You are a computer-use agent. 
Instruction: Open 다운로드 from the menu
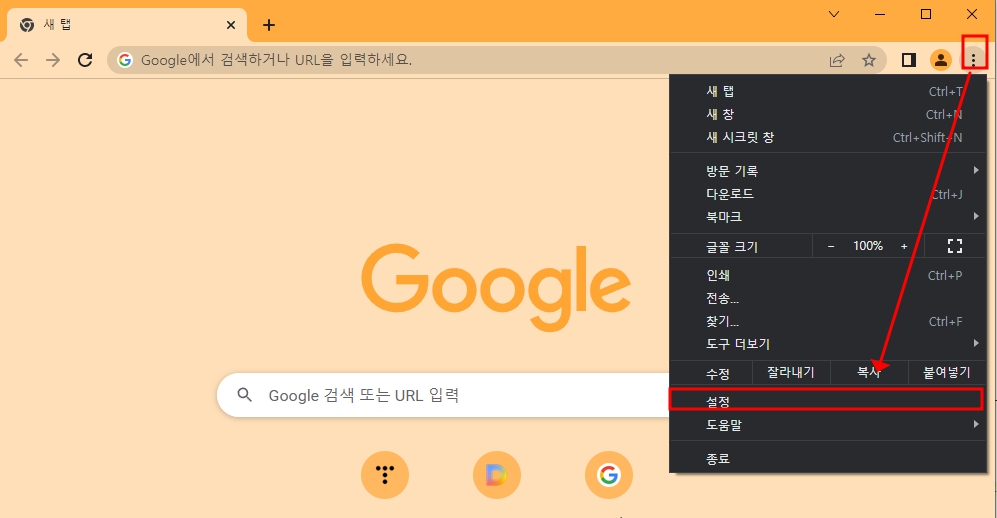(828, 194)
